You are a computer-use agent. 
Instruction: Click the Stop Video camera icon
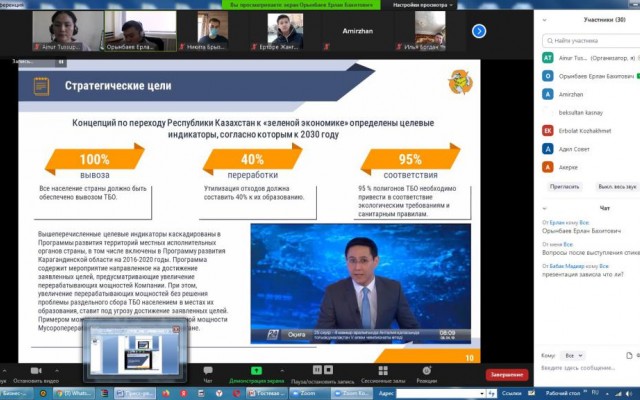tap(36, 371)
